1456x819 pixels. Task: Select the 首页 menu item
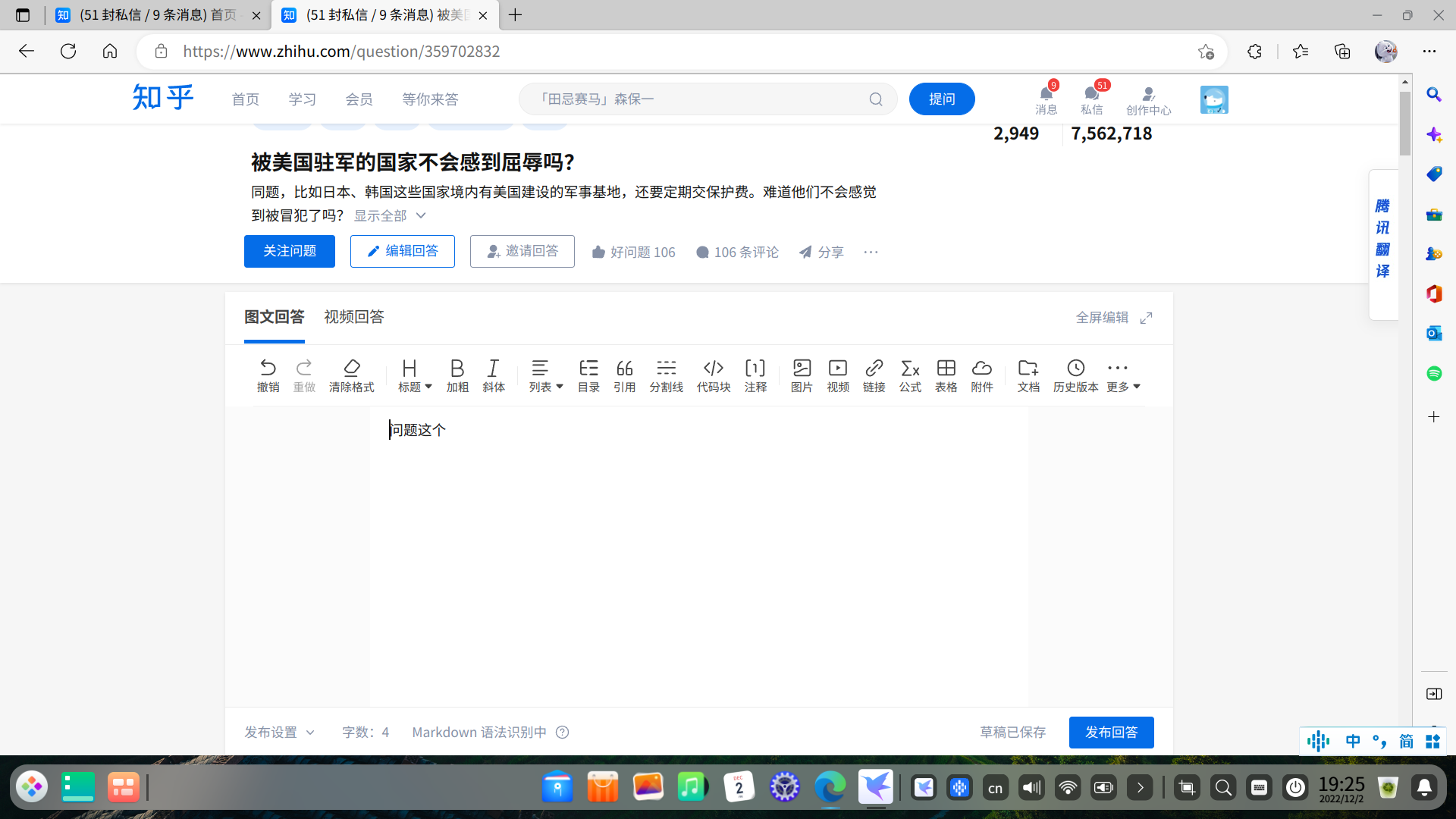coord(245,99)
